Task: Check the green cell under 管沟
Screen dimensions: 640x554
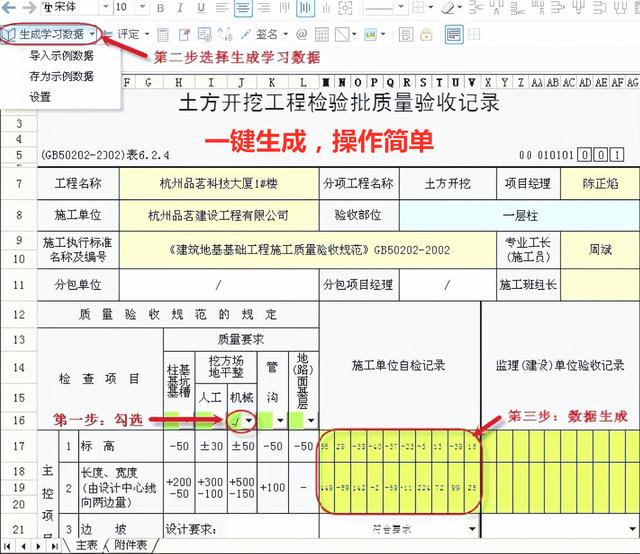Action: [x=266, y=421]
